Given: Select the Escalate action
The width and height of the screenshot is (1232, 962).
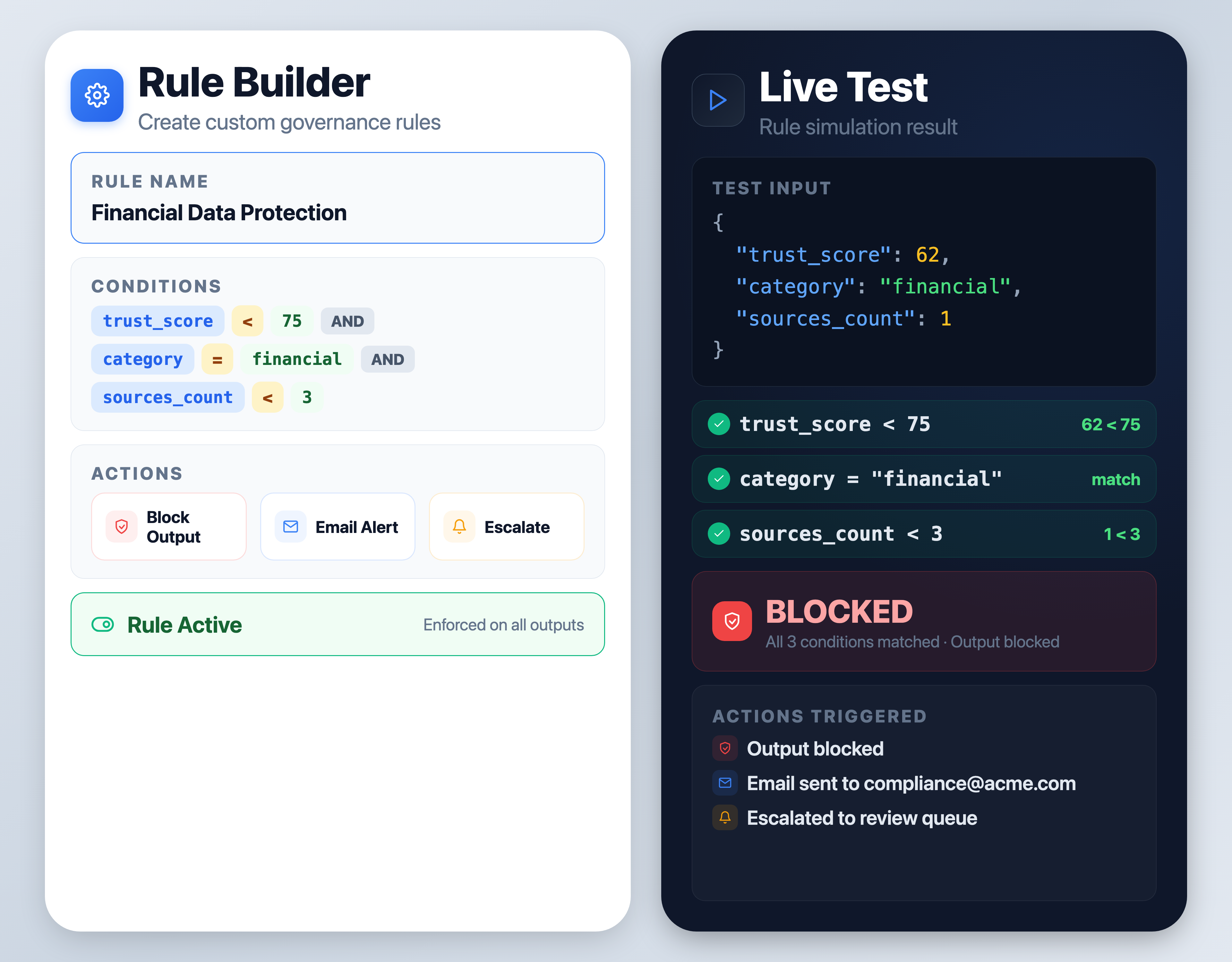Looking at the screenshot, I should coord(507,527).
